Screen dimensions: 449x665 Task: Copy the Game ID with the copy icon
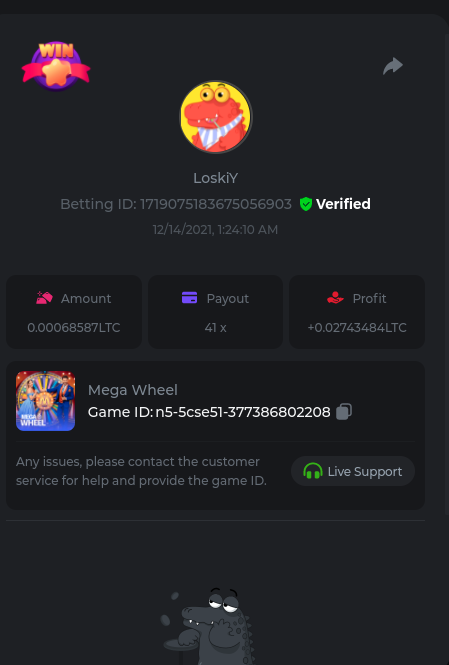click(x=344, y=412)
